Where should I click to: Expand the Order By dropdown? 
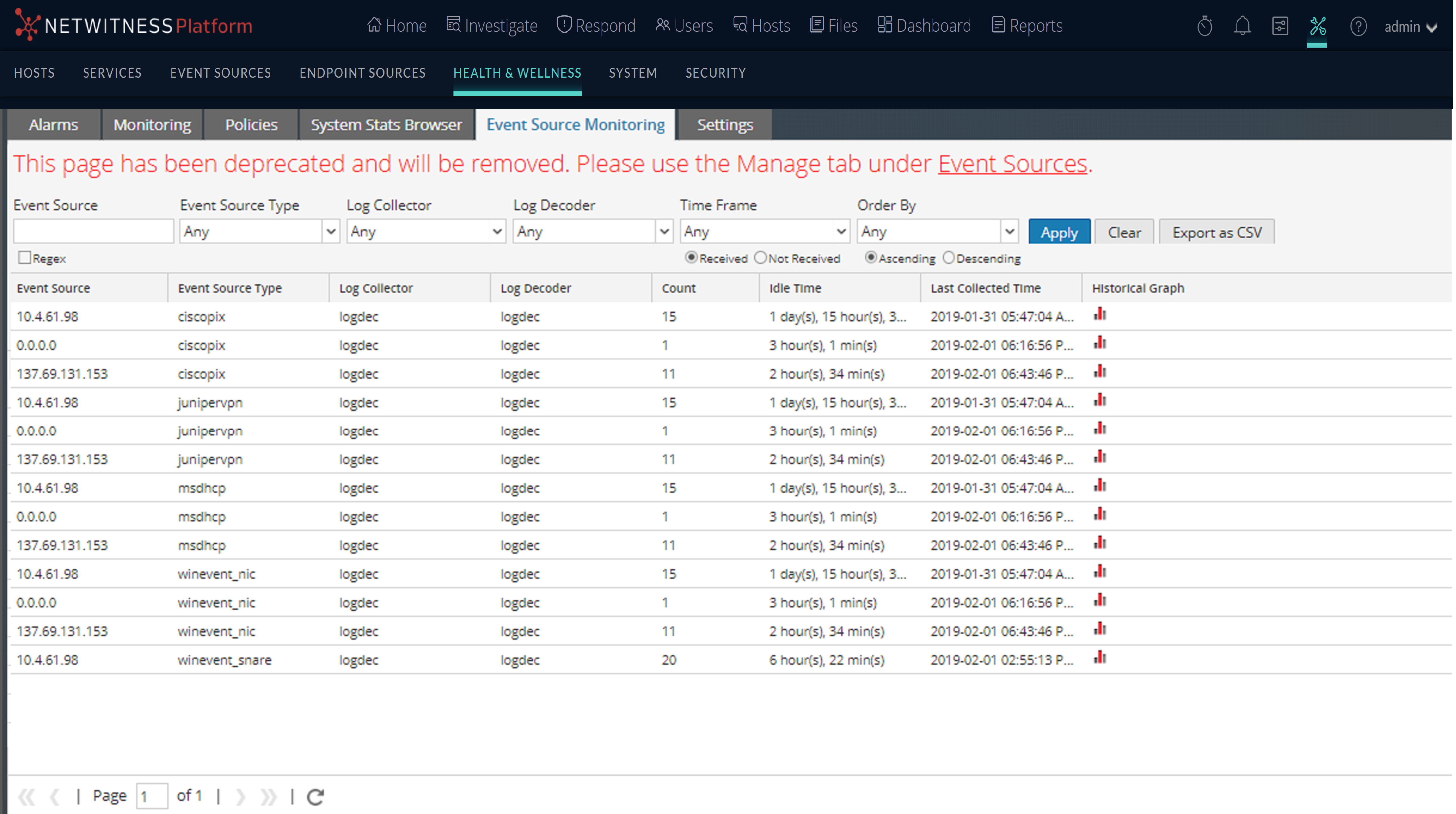coord(1009,232)
